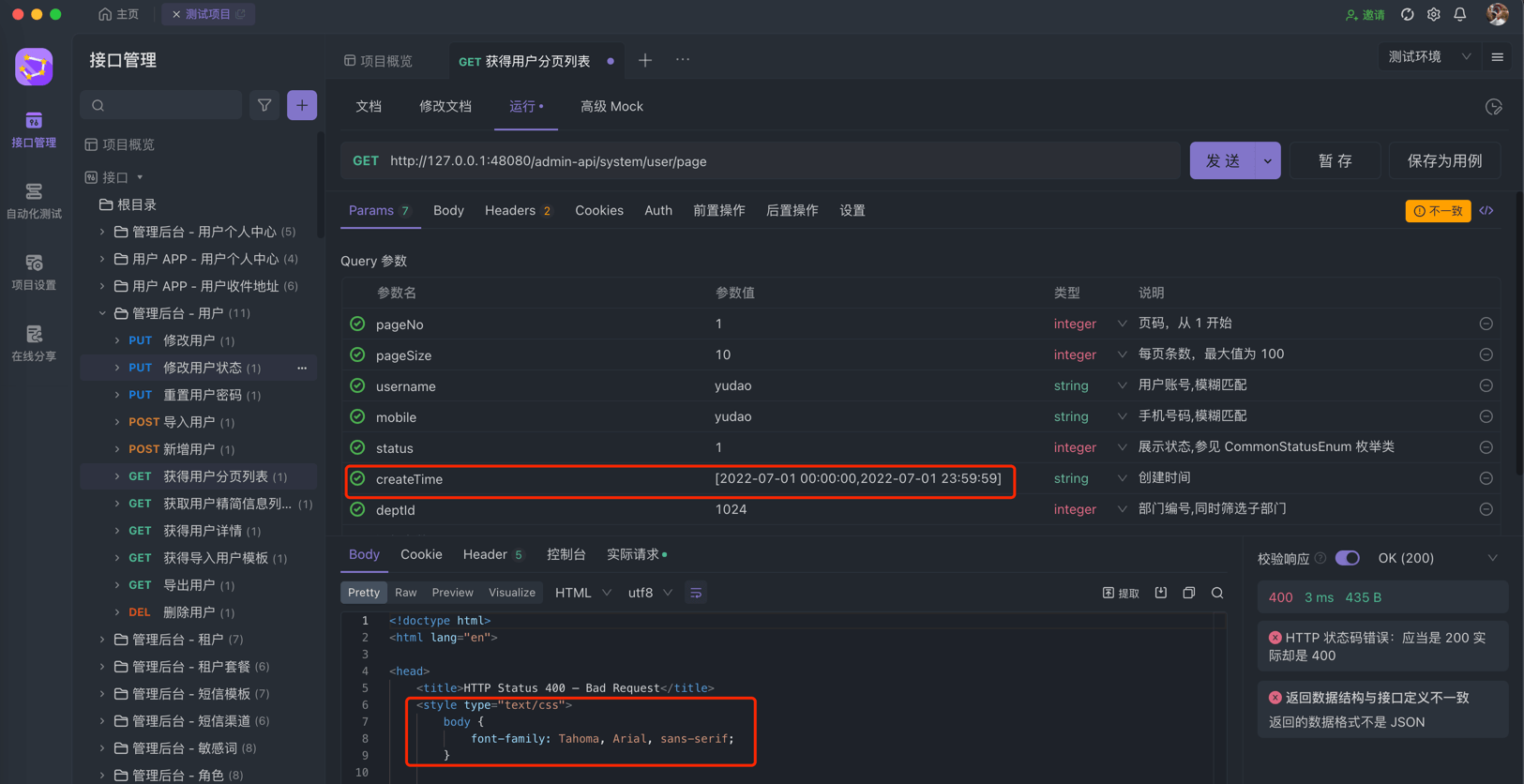
Task: Click the purple plus add-interface button
Action: pos(302,106)
